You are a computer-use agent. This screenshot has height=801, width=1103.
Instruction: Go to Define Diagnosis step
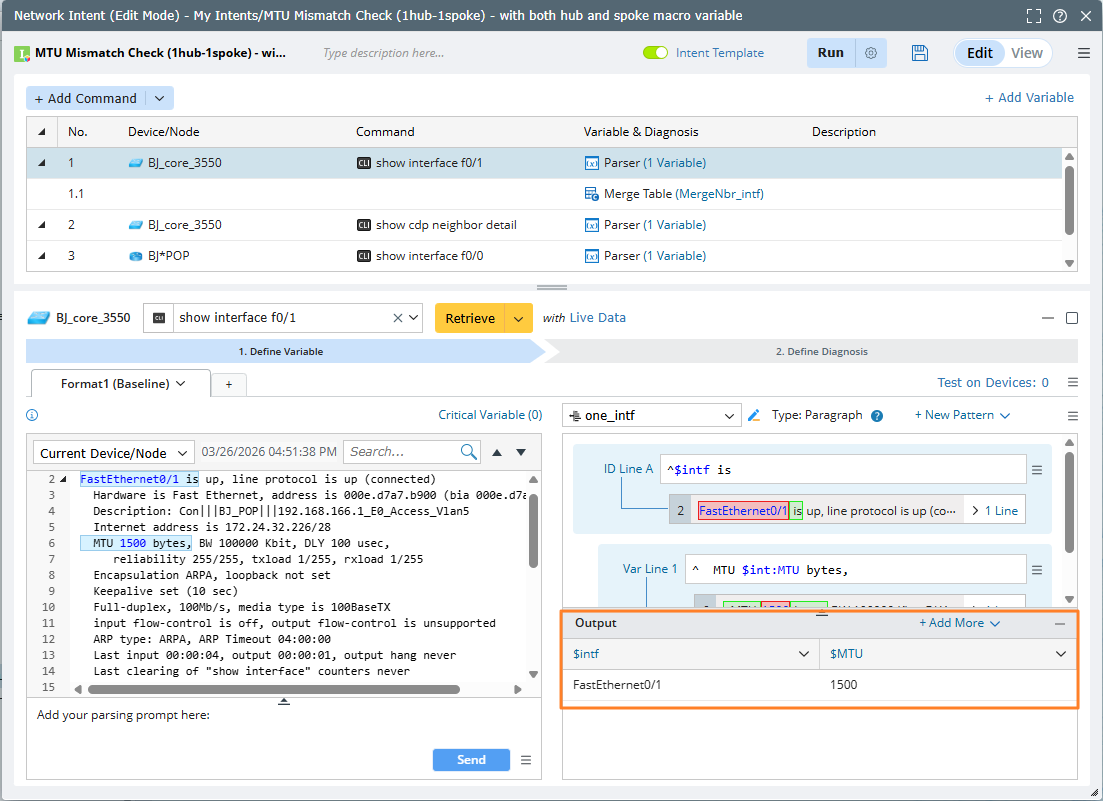click(821, 351)
